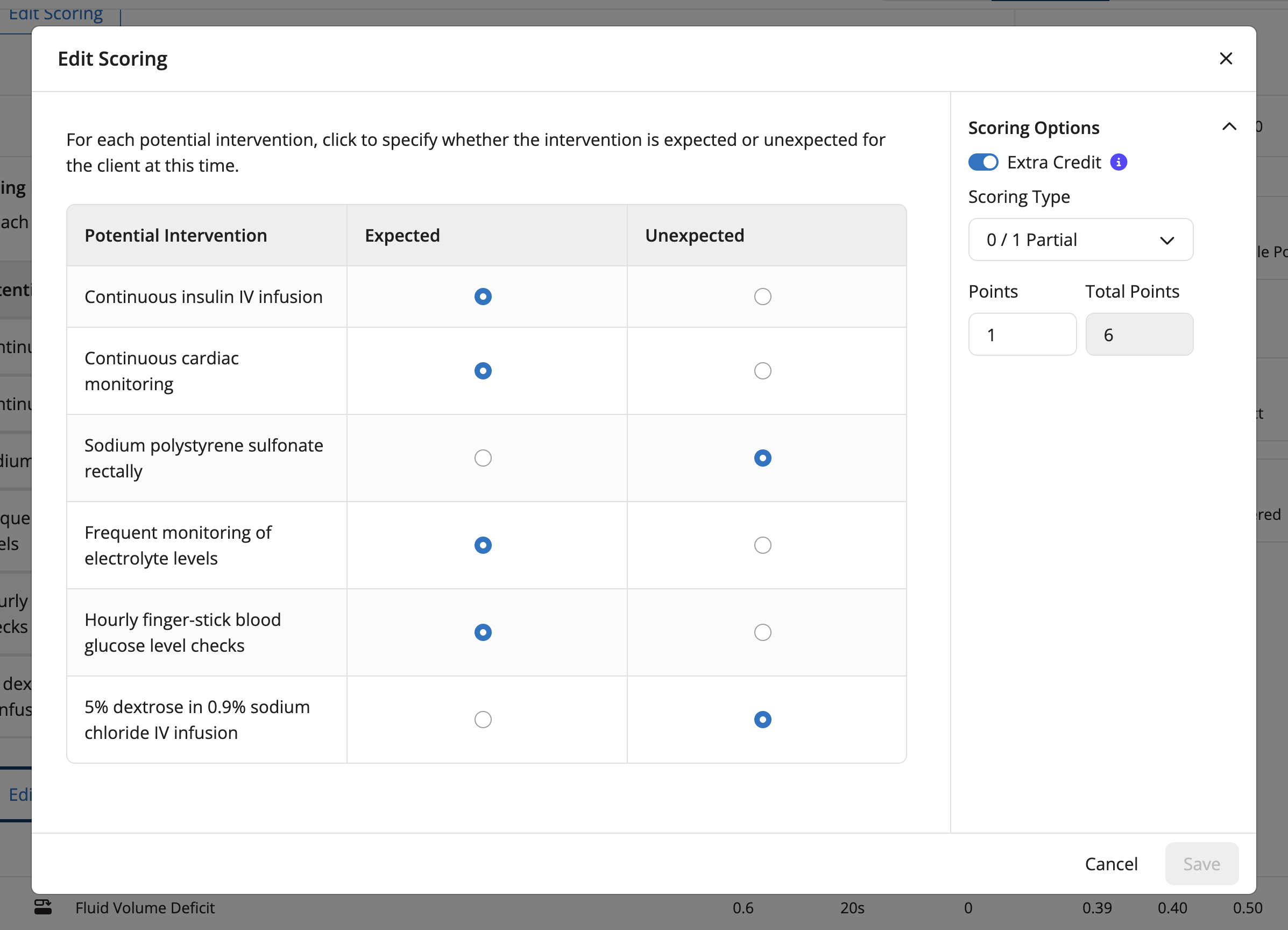The height and width of the screenshot is (930, 1288).
Task: Mark Hourly finger-stick glucose checks as Unexpected
Action: pos(763,632)
